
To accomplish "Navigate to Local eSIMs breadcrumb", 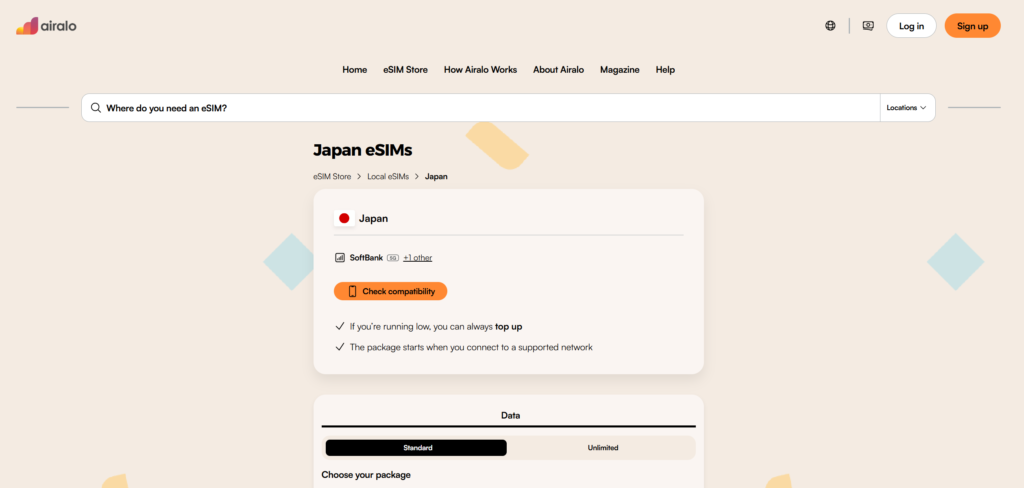I will tap(388, 177).
